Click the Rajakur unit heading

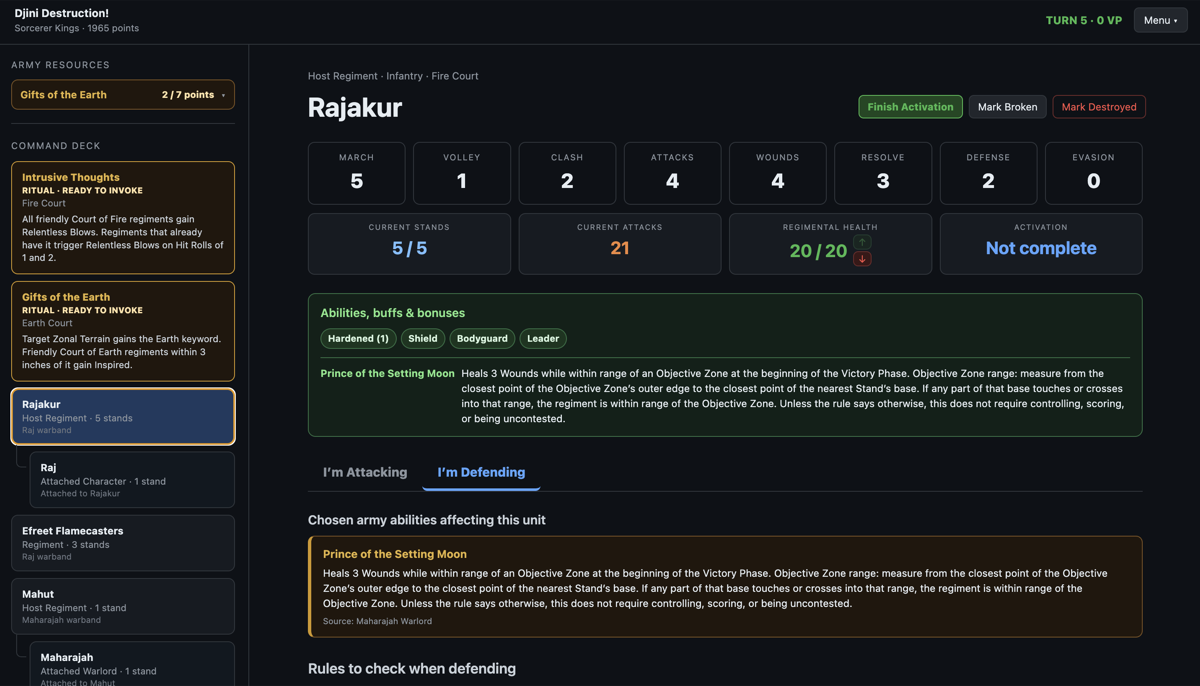coord(355,107)
